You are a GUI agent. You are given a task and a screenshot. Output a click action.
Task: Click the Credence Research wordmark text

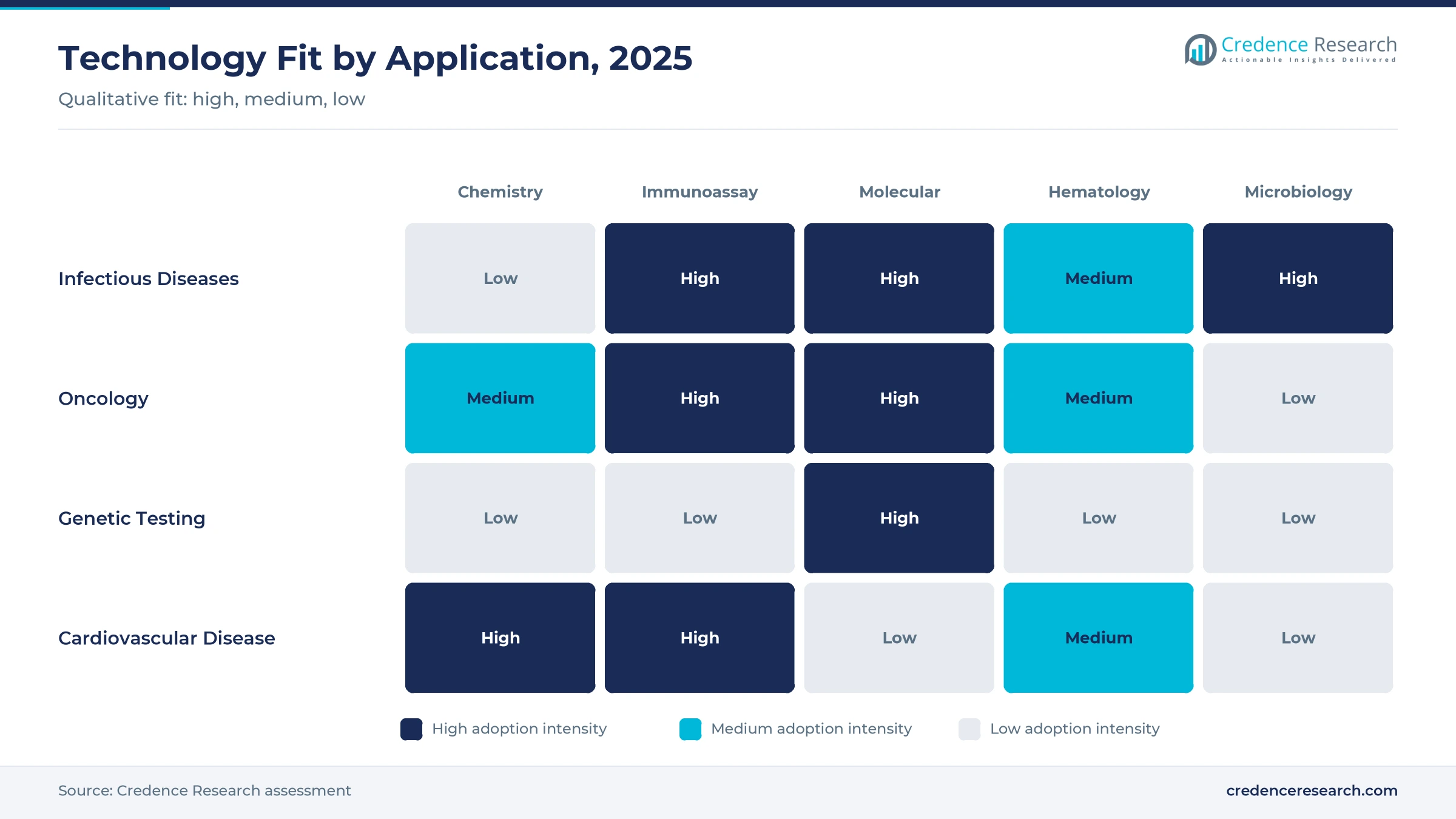1309,45
